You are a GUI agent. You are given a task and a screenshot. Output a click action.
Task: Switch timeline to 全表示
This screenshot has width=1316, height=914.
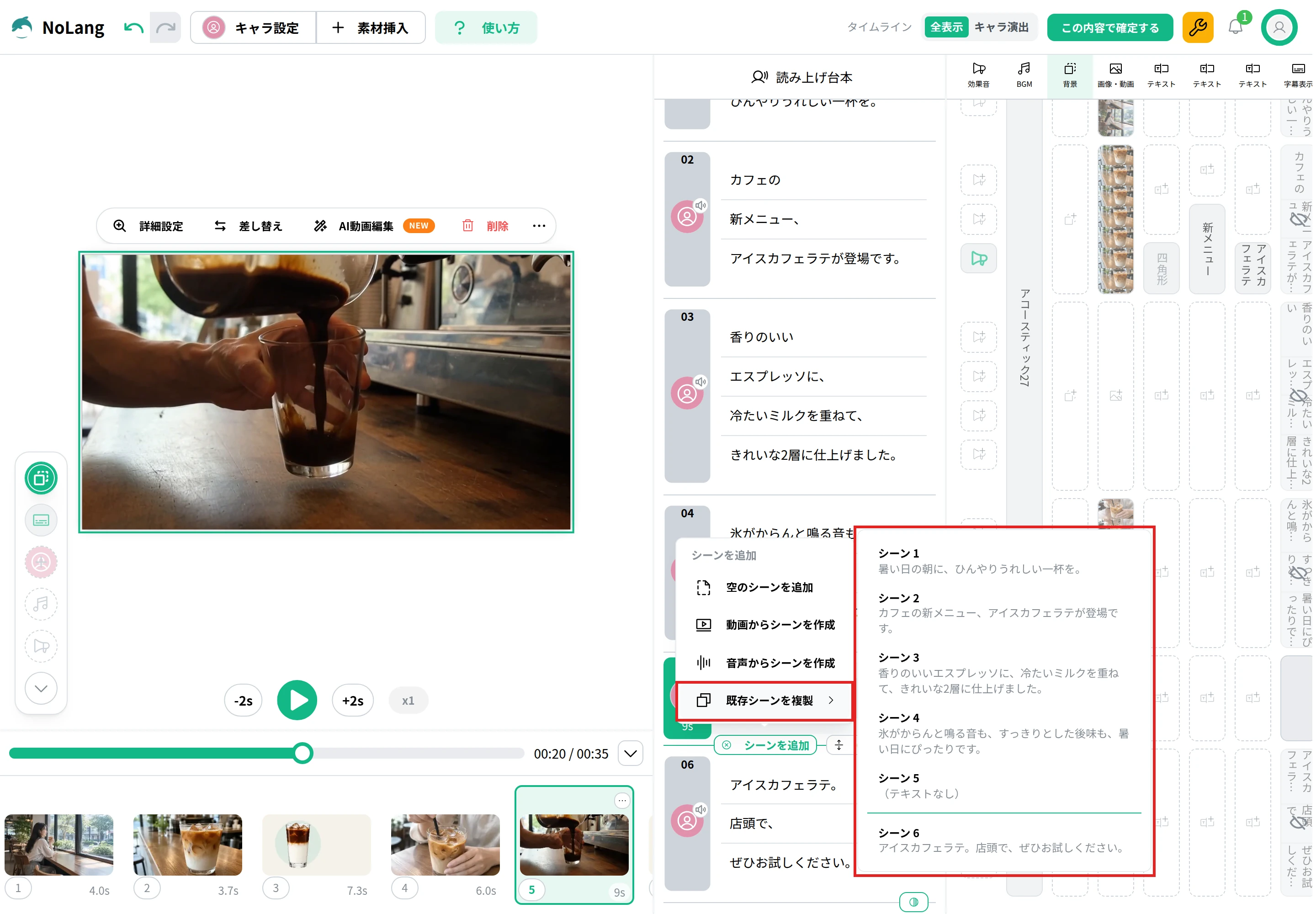point(946,27)
